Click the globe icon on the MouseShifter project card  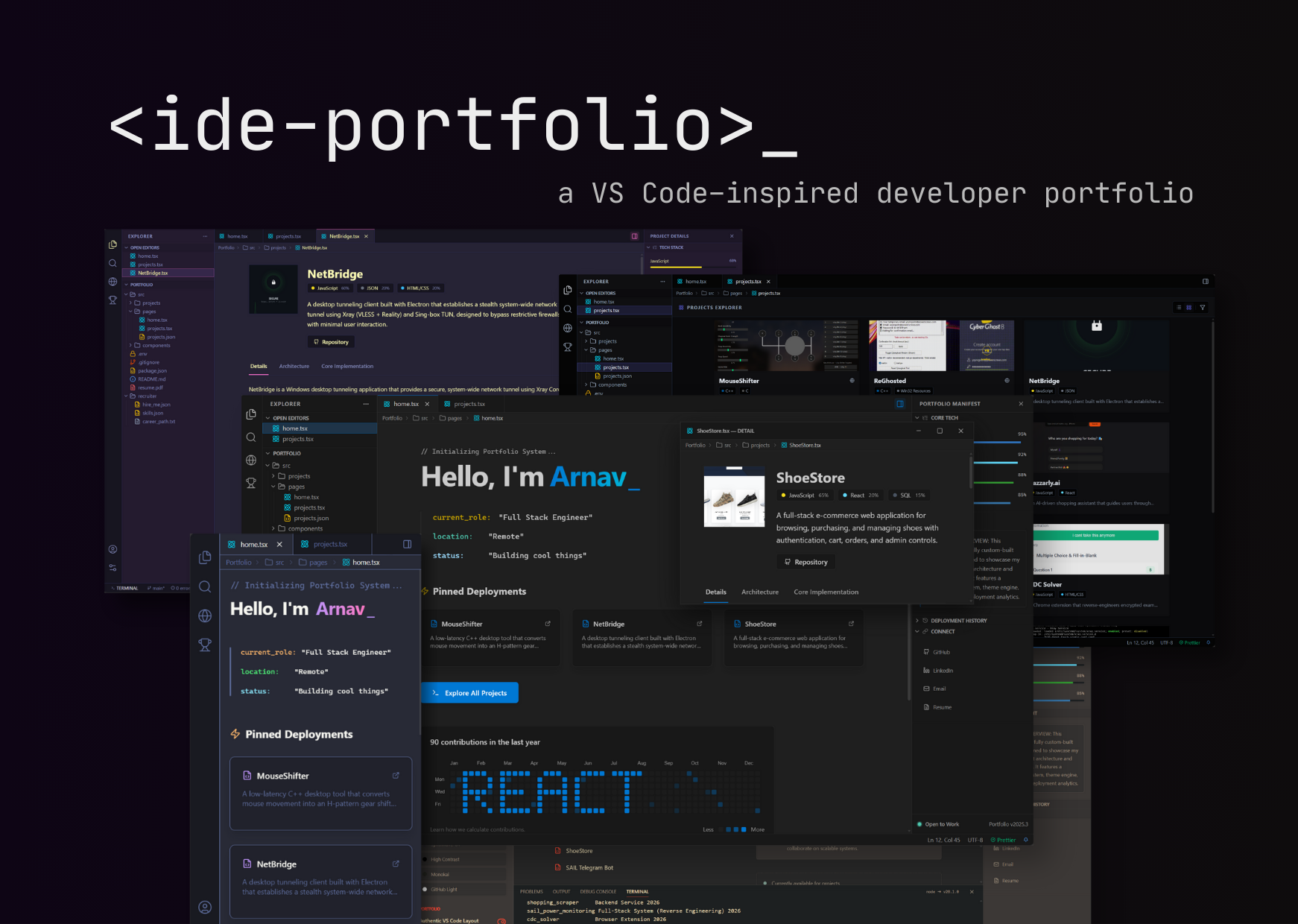pos(852,381)
